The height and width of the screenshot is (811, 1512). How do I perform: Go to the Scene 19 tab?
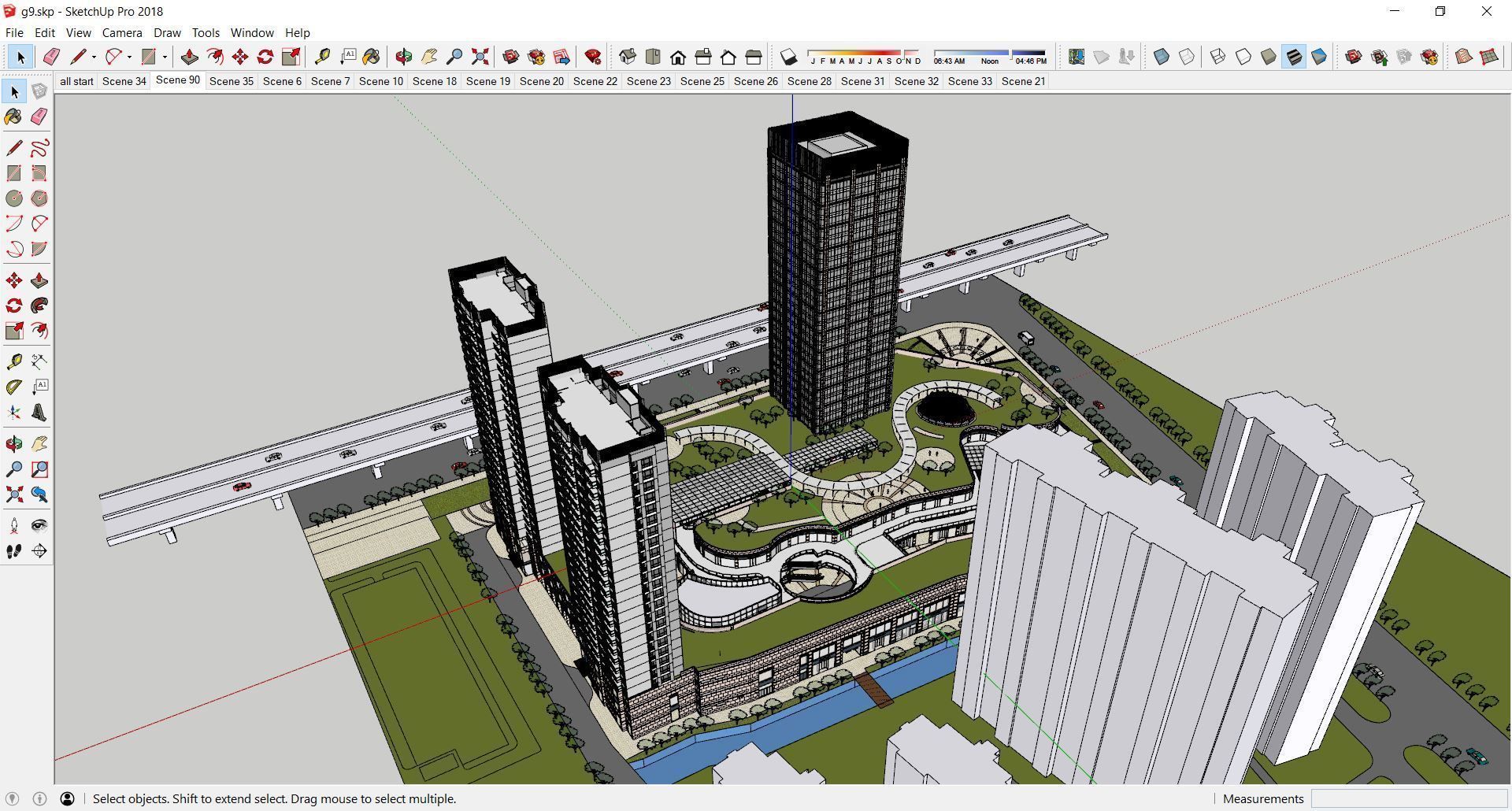(x=488, y=81)
